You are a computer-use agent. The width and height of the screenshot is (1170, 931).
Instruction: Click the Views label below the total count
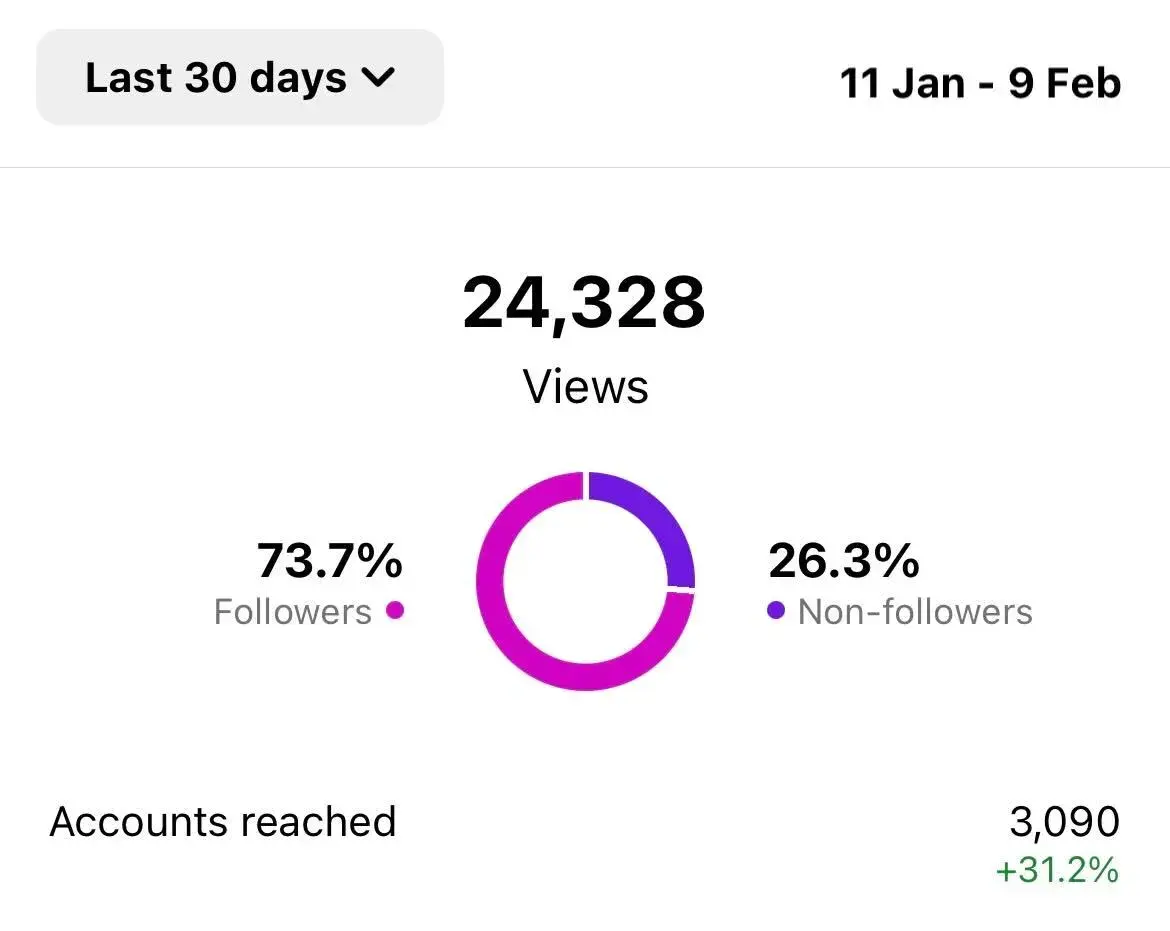click(x=585, y=386)
